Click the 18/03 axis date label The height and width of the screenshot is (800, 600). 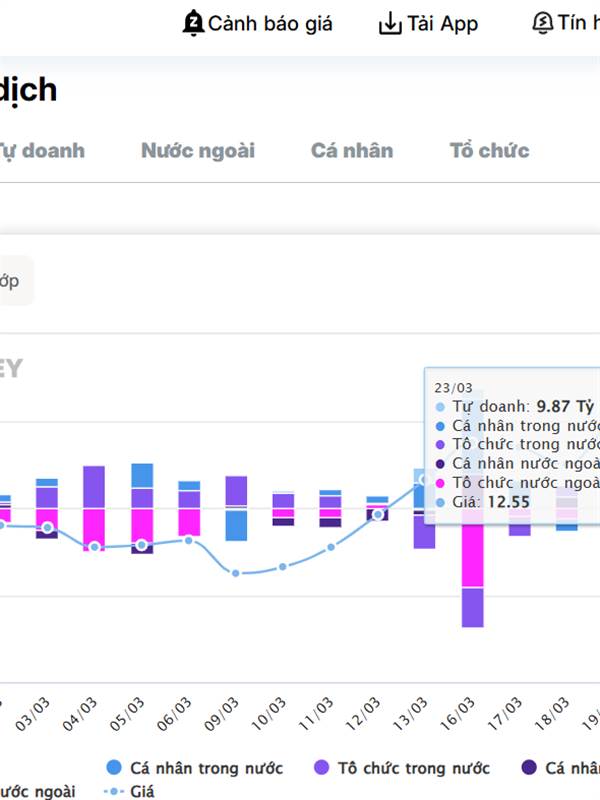[552, 714]
